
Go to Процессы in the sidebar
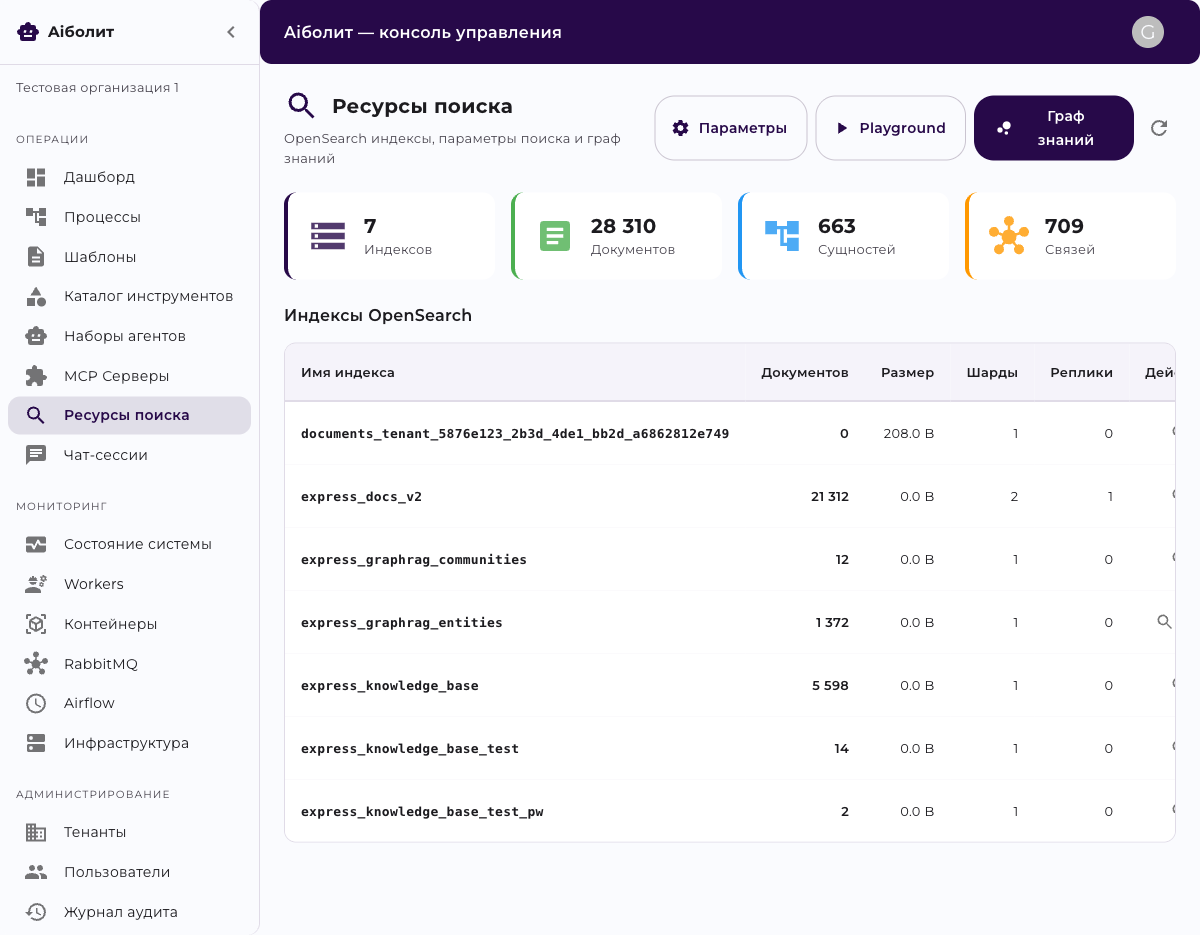click(102, 217)
